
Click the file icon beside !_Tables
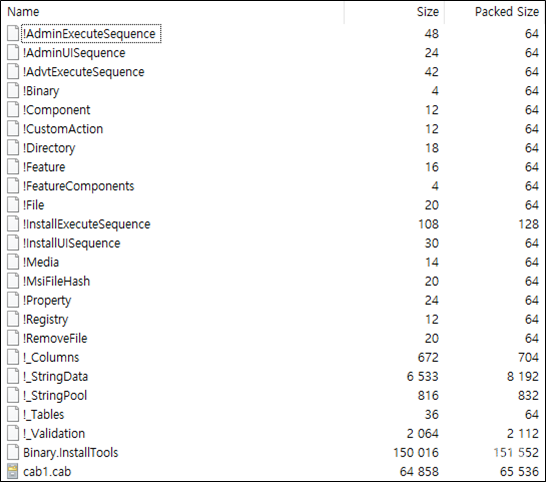[13, 414]
